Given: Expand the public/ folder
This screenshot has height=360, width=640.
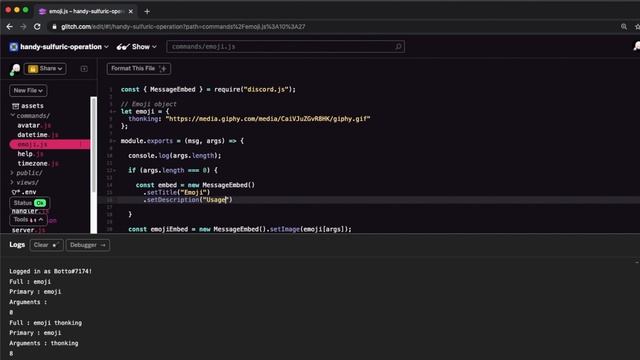Looking at the screenshot, I should [x=27, y=173].
